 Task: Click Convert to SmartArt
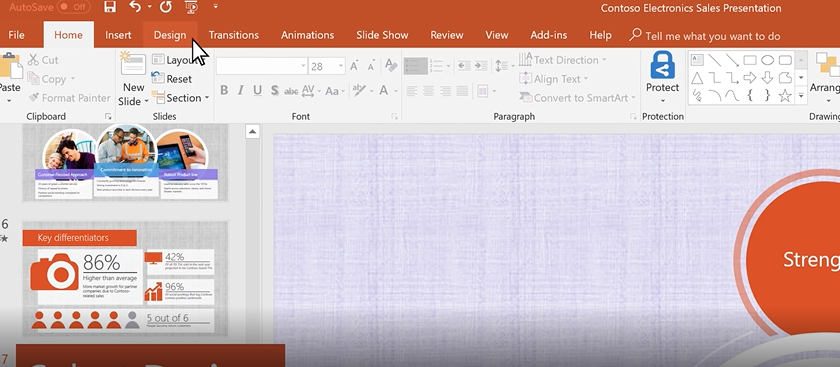[578, 98]
